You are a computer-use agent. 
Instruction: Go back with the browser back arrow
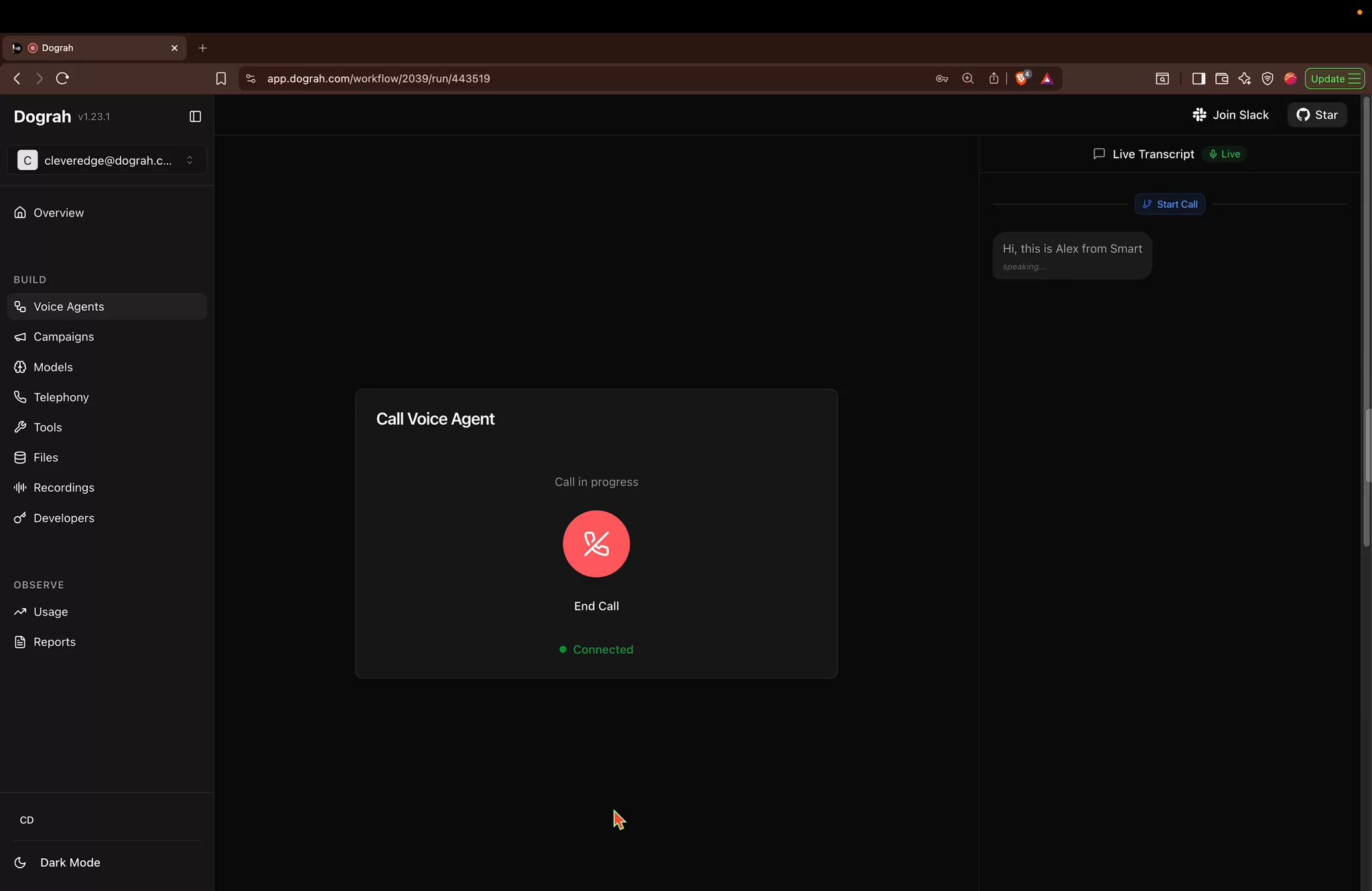[x=17, y=78]
